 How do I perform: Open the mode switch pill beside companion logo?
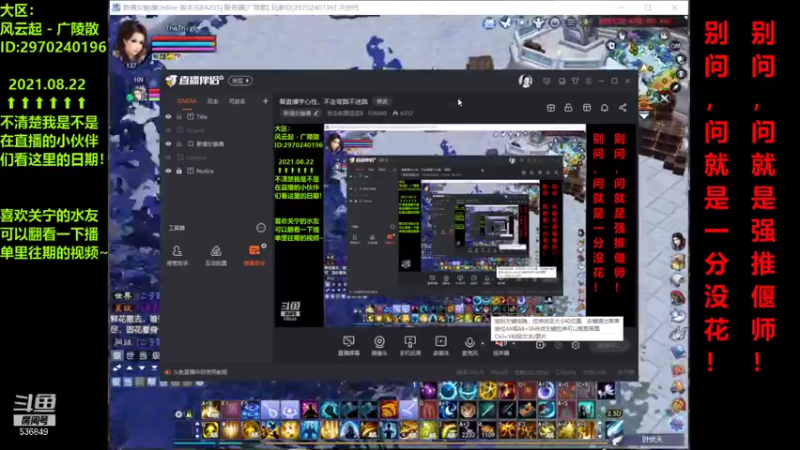coord(240,81)
